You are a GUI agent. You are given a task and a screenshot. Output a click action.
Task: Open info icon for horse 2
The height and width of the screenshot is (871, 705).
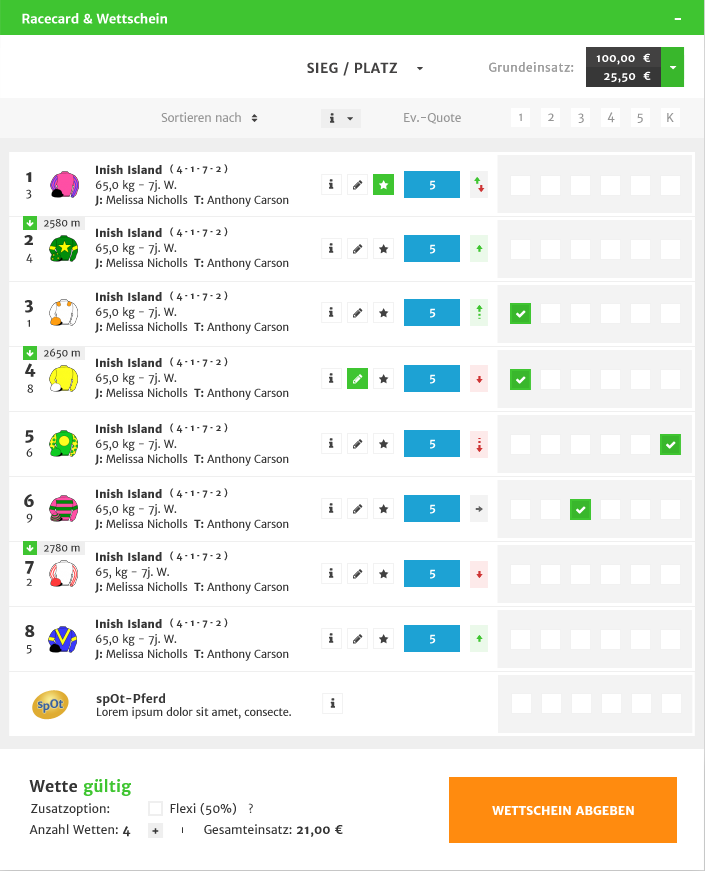coord(331,249)
